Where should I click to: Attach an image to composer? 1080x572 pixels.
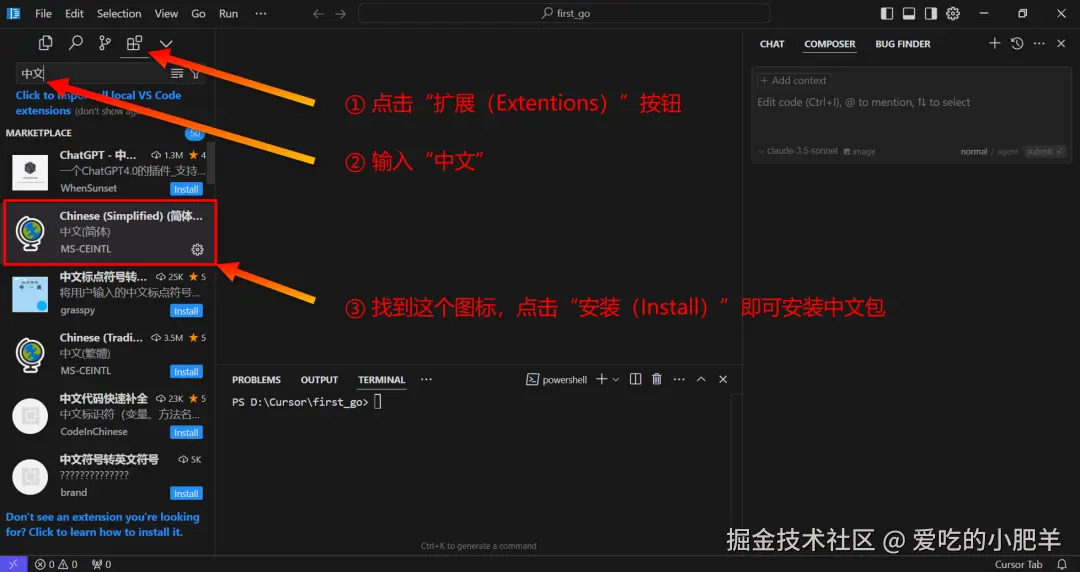coord(860,151)
